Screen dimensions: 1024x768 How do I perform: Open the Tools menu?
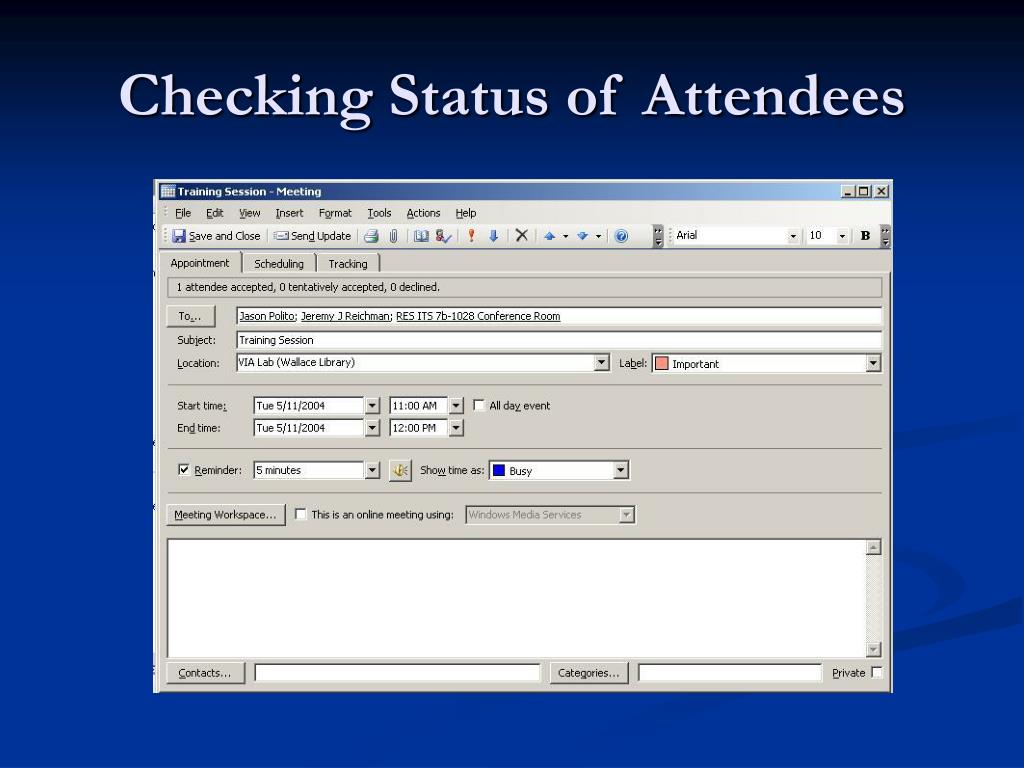(379, 213)
